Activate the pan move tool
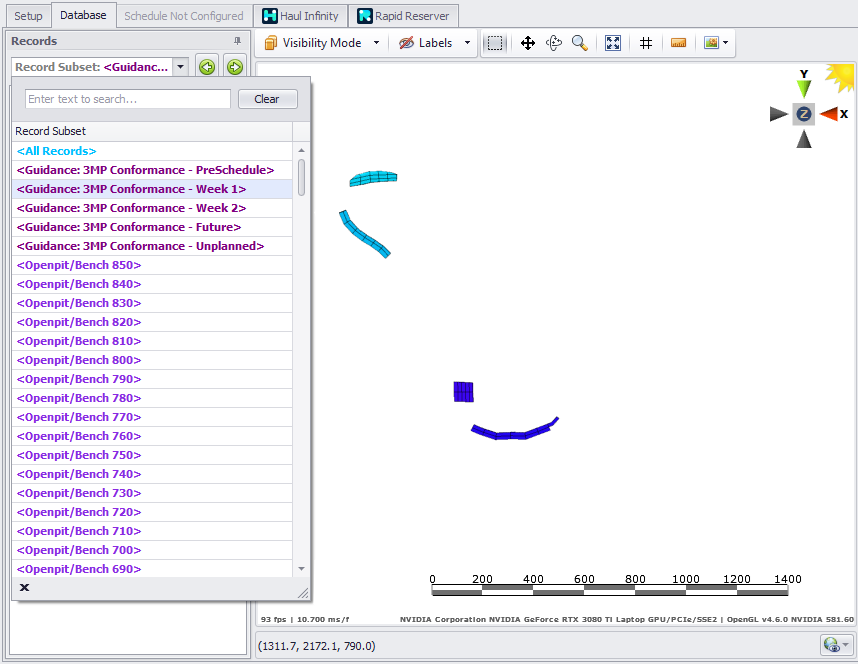The image size is (858, 664). point(528,43)
